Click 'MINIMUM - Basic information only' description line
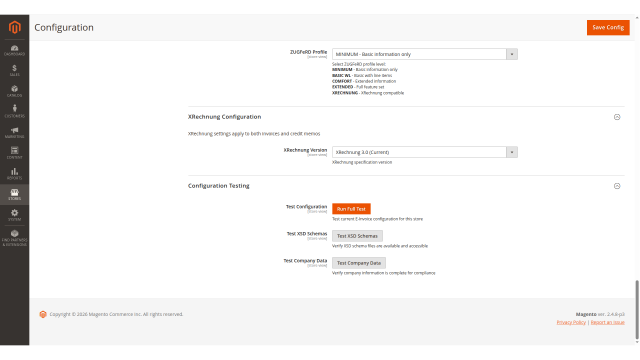The height and width of the screenshot is (360, 640). 364,70
